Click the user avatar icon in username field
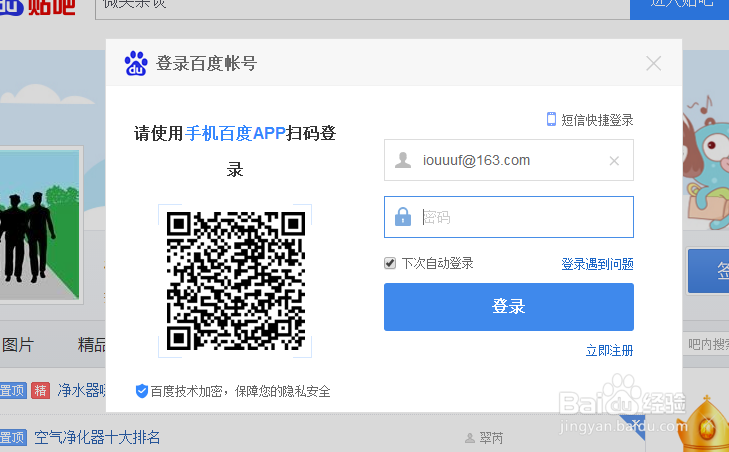This screenshot has height=452, width=729. (x=403, y=160)
